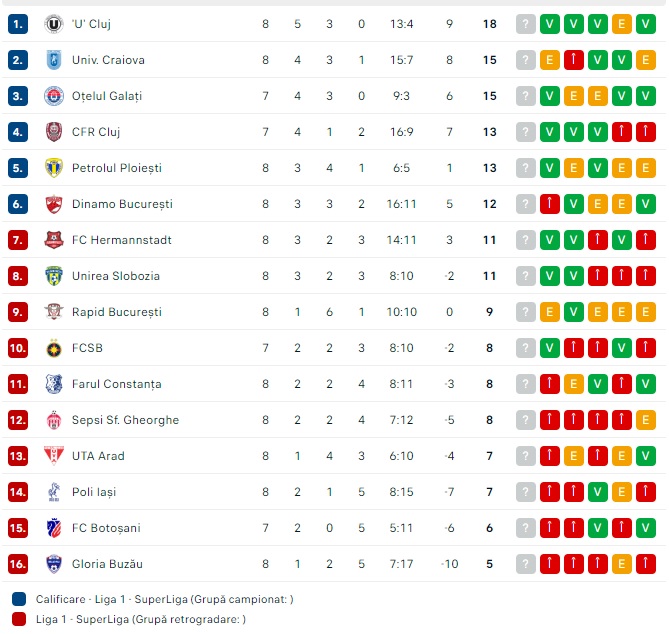Click the FC Botoșani club logo
Viewport: 669px width, 634px height.
(54, 528)
